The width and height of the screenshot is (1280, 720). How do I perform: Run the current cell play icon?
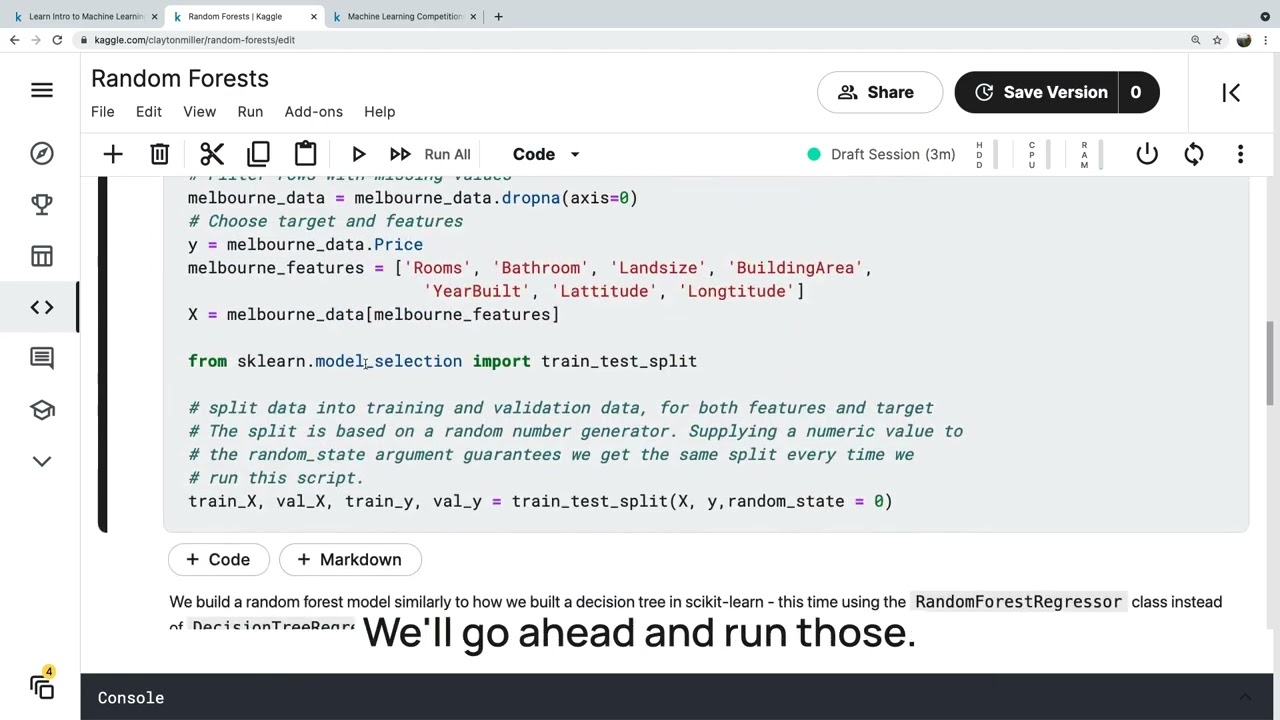[358, 154]
